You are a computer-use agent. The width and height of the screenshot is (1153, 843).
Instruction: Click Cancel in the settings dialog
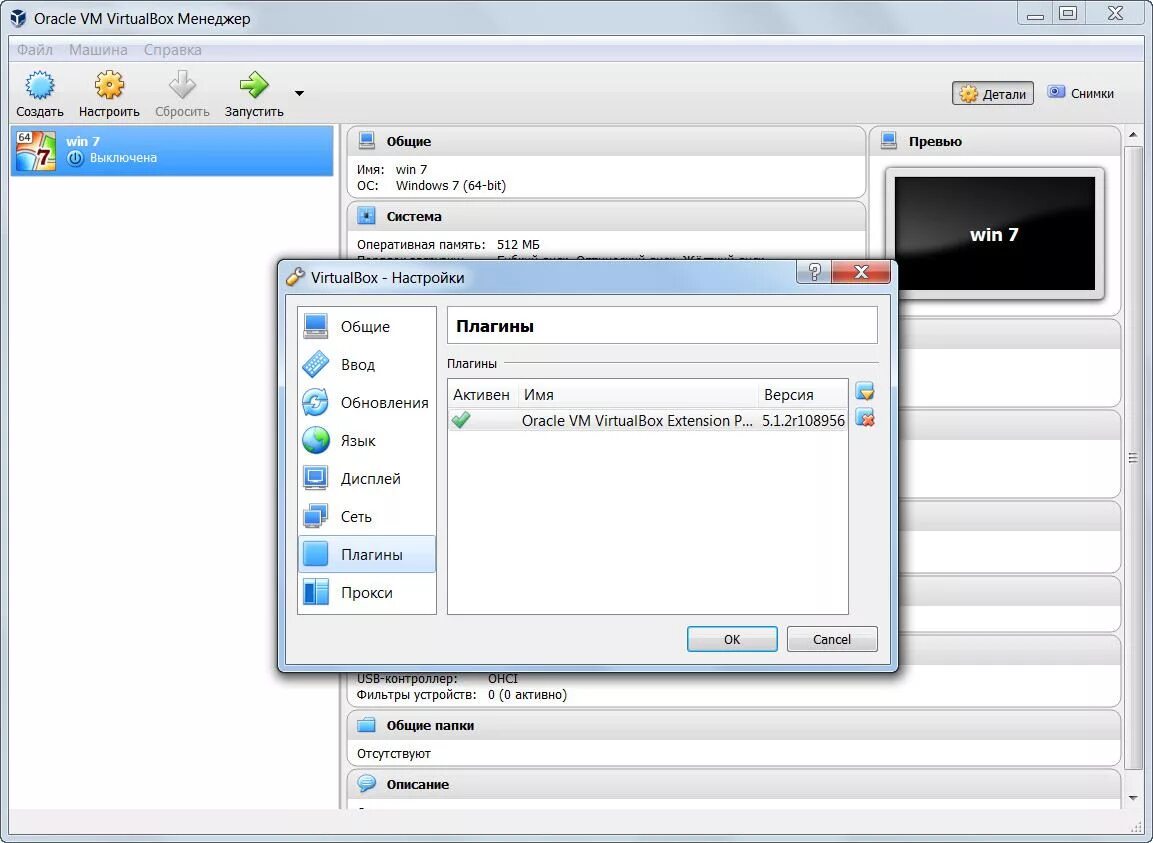click(x=832, y=639)
